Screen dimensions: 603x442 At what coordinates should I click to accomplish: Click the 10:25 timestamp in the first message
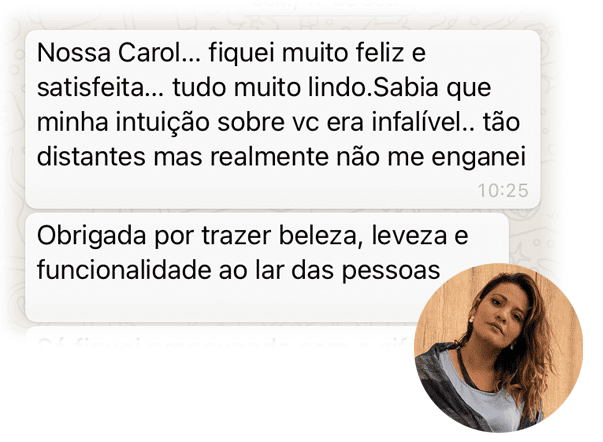503,190
